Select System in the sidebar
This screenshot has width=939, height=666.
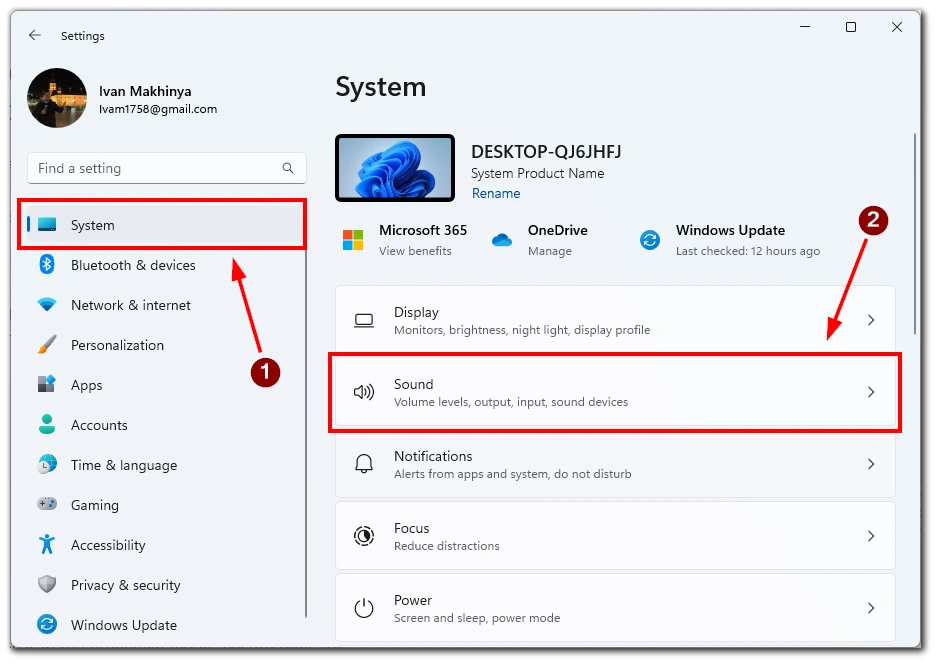point(163,225)
